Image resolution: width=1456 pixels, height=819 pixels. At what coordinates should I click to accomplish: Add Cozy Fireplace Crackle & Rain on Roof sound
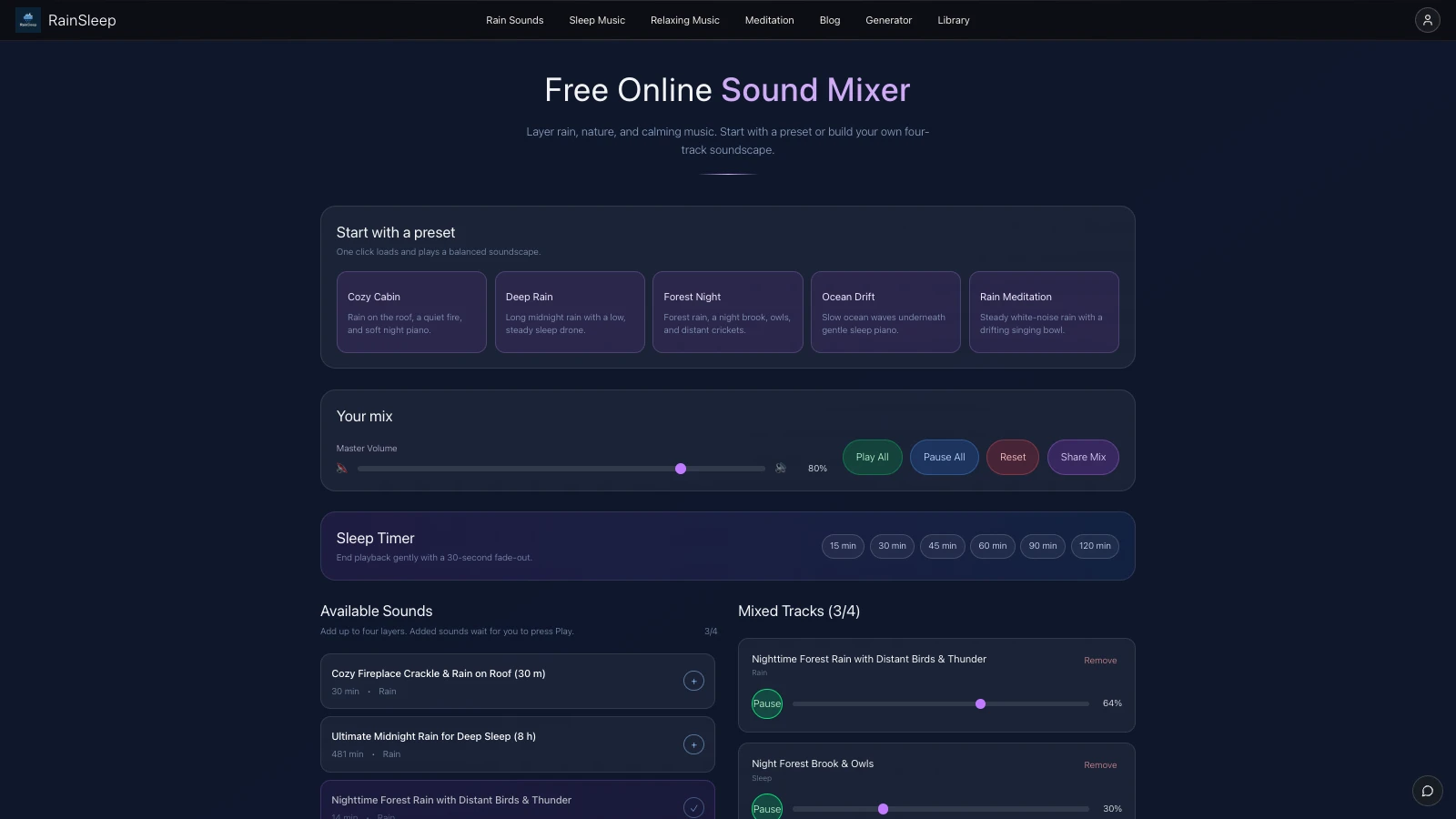coord(693,681)
